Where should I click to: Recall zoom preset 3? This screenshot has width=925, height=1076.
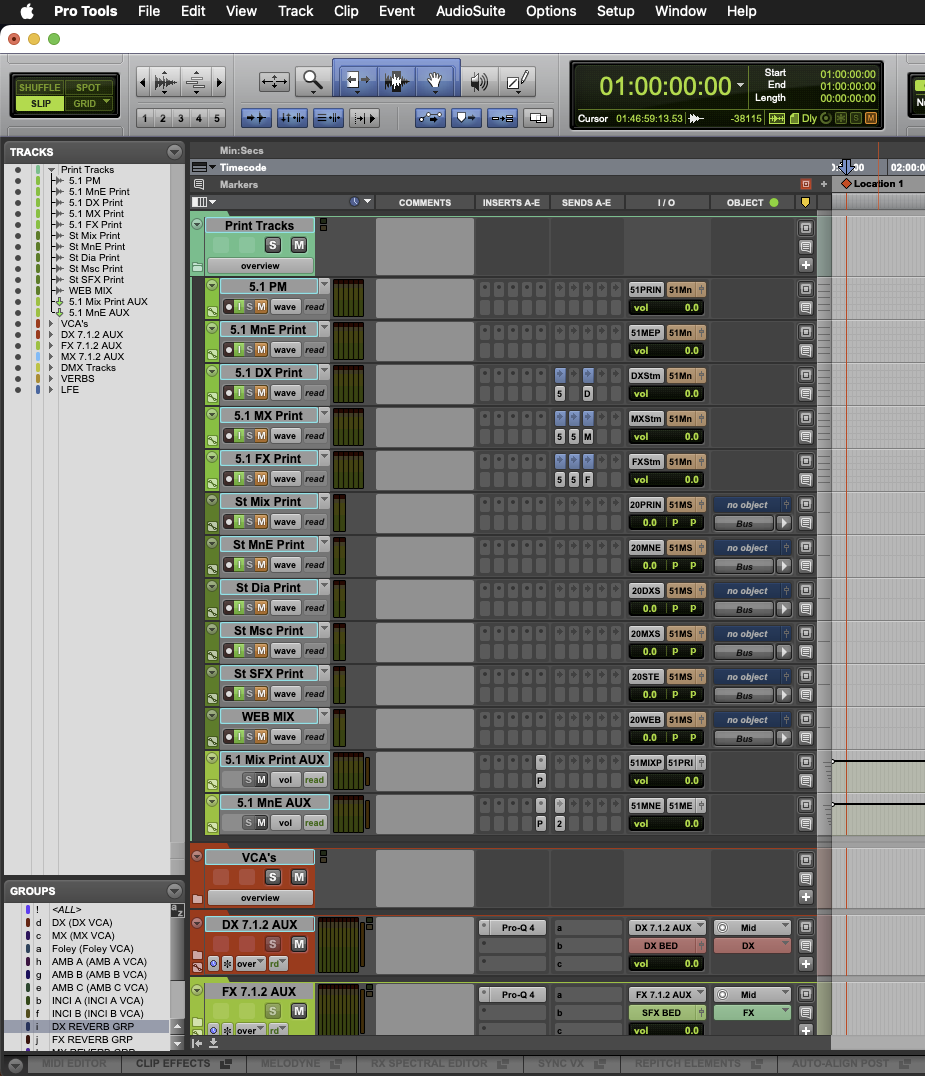(180, 118)
